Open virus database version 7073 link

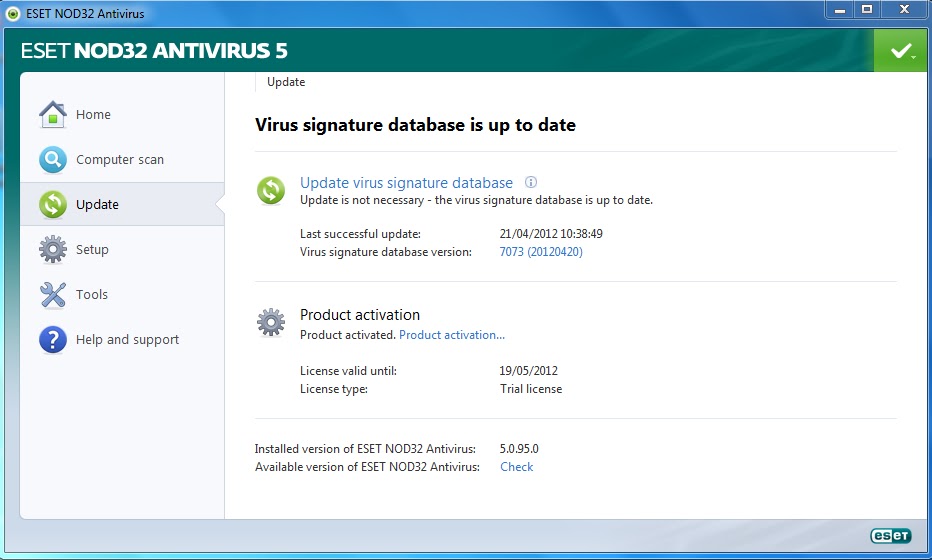541,251
